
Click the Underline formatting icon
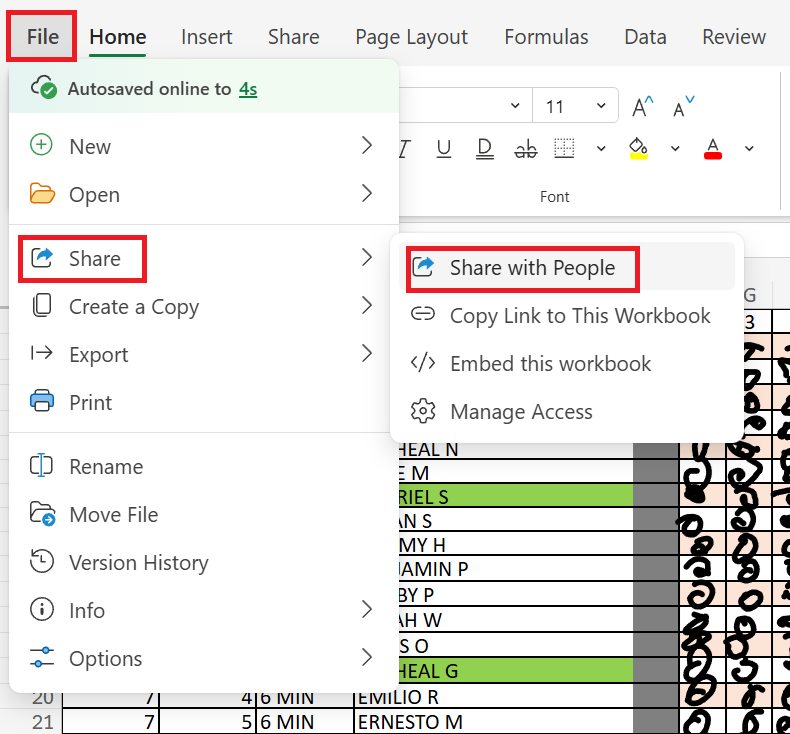pyautogui.click(x=444, y=148)
